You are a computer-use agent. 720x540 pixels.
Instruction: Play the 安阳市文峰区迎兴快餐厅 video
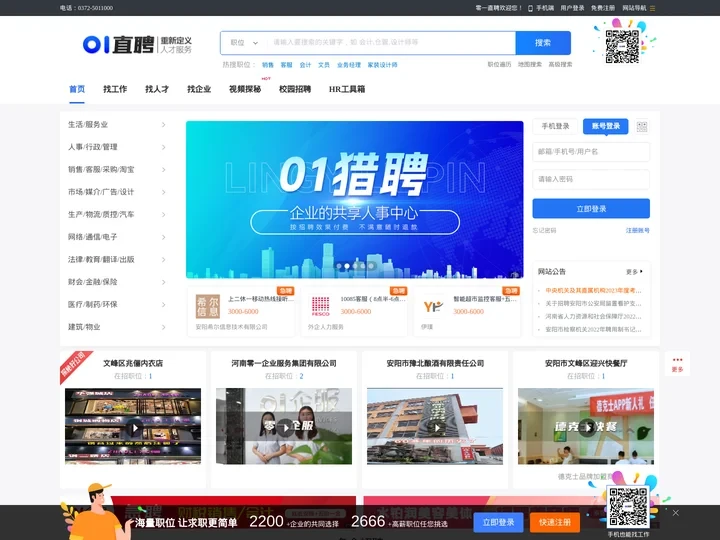[x=587, y=428]
